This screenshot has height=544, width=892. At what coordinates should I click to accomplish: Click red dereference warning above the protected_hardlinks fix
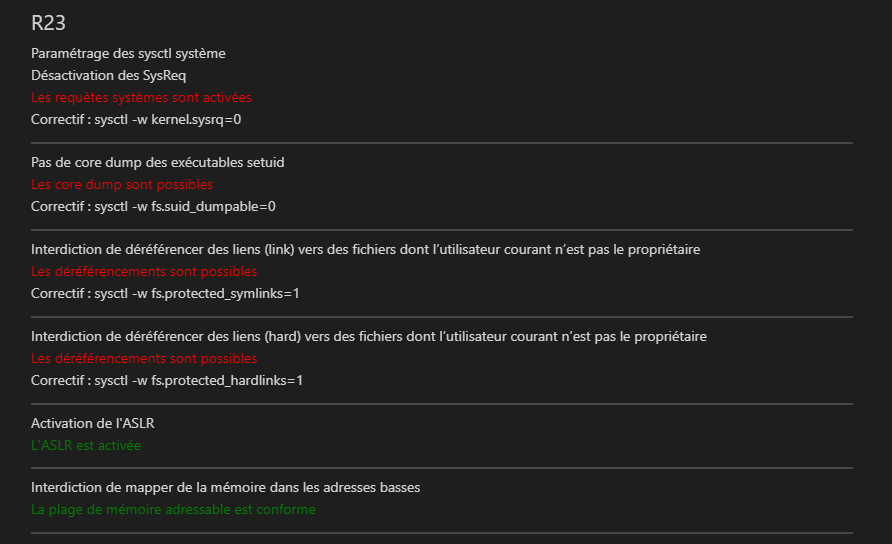pyautogui.click(x=144, y=358)
